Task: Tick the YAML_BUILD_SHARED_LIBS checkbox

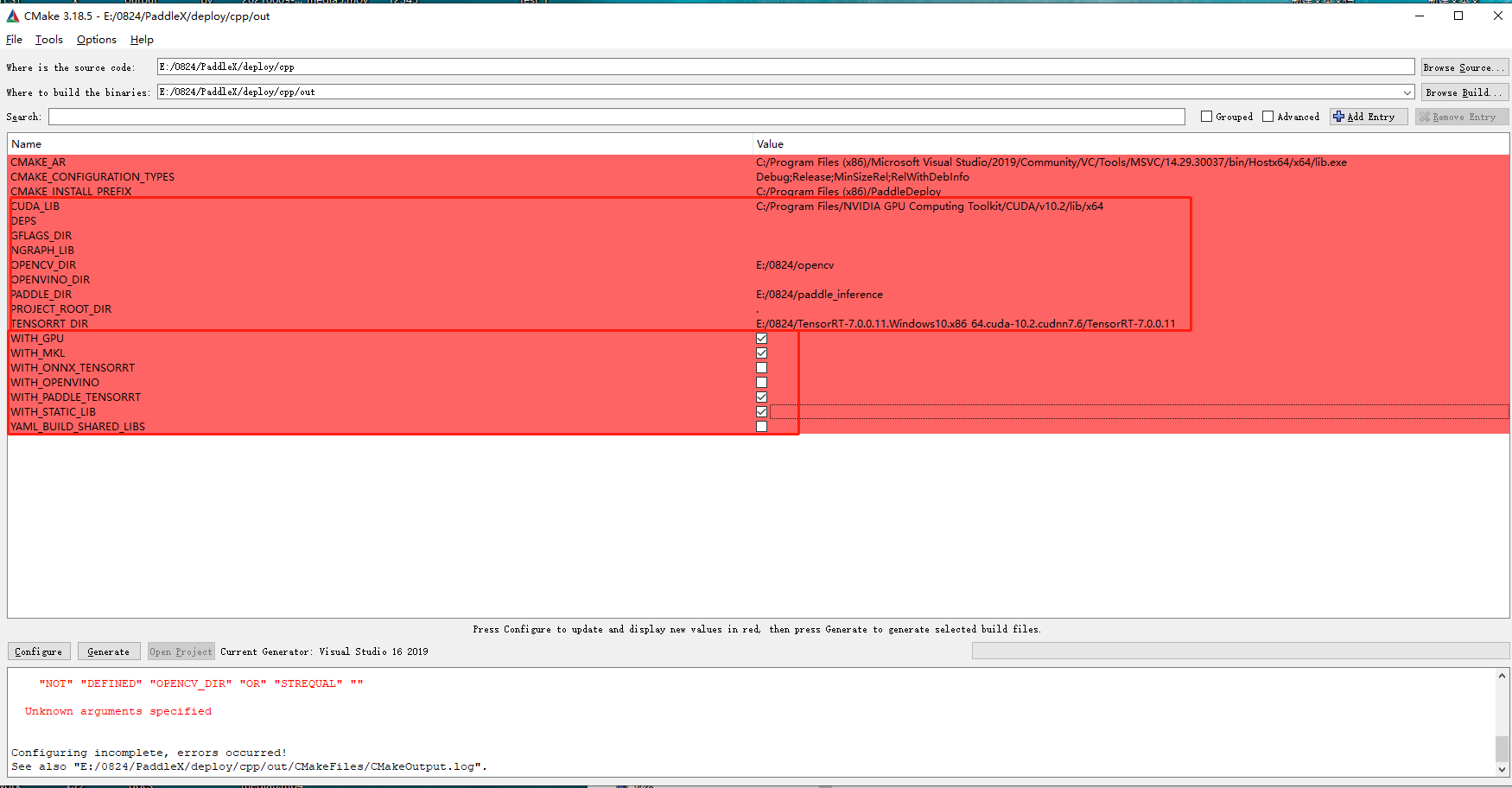Action: [x=761, y=427]
